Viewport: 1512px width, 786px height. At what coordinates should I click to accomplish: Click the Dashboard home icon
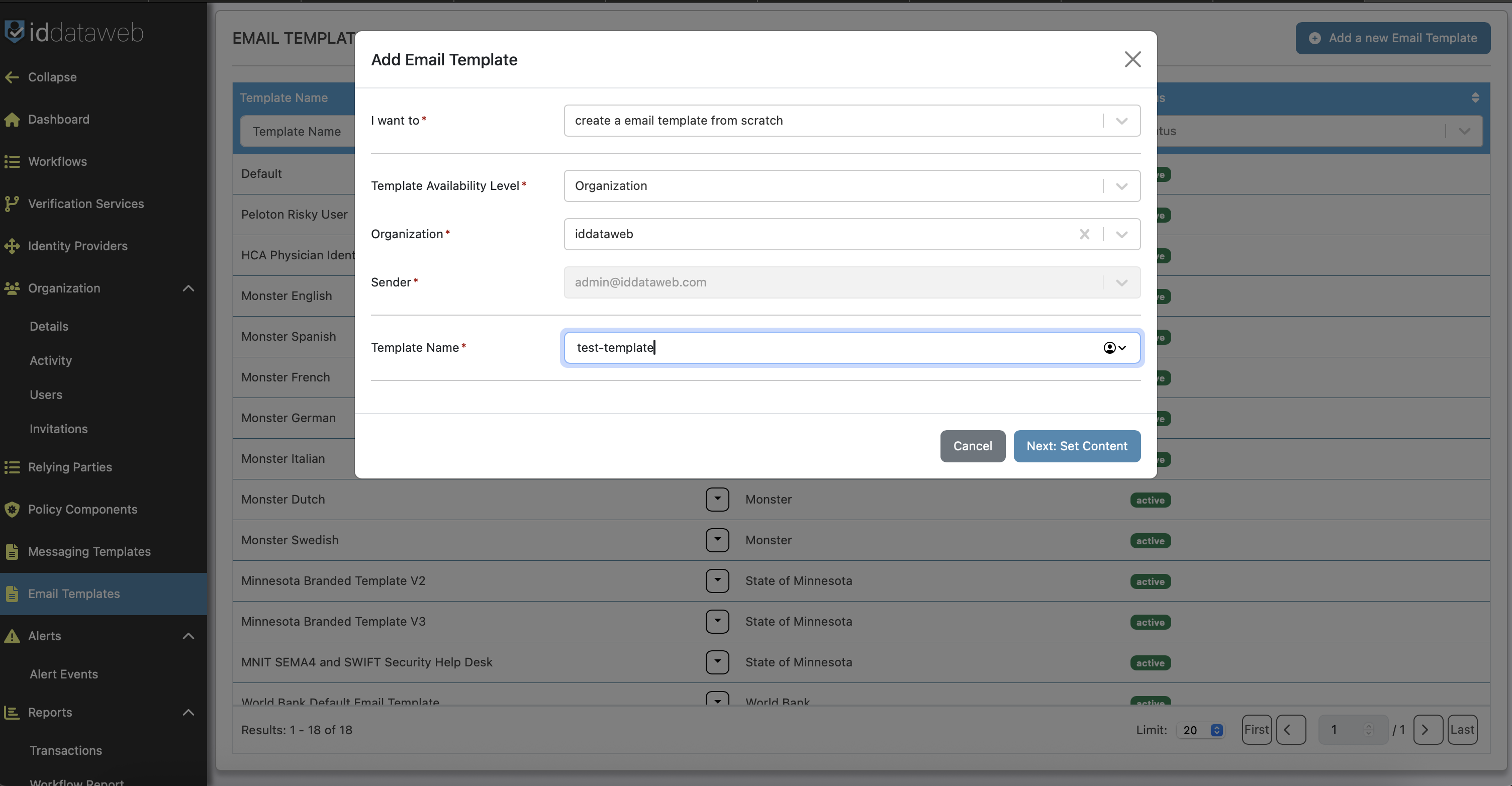(12, 120)
